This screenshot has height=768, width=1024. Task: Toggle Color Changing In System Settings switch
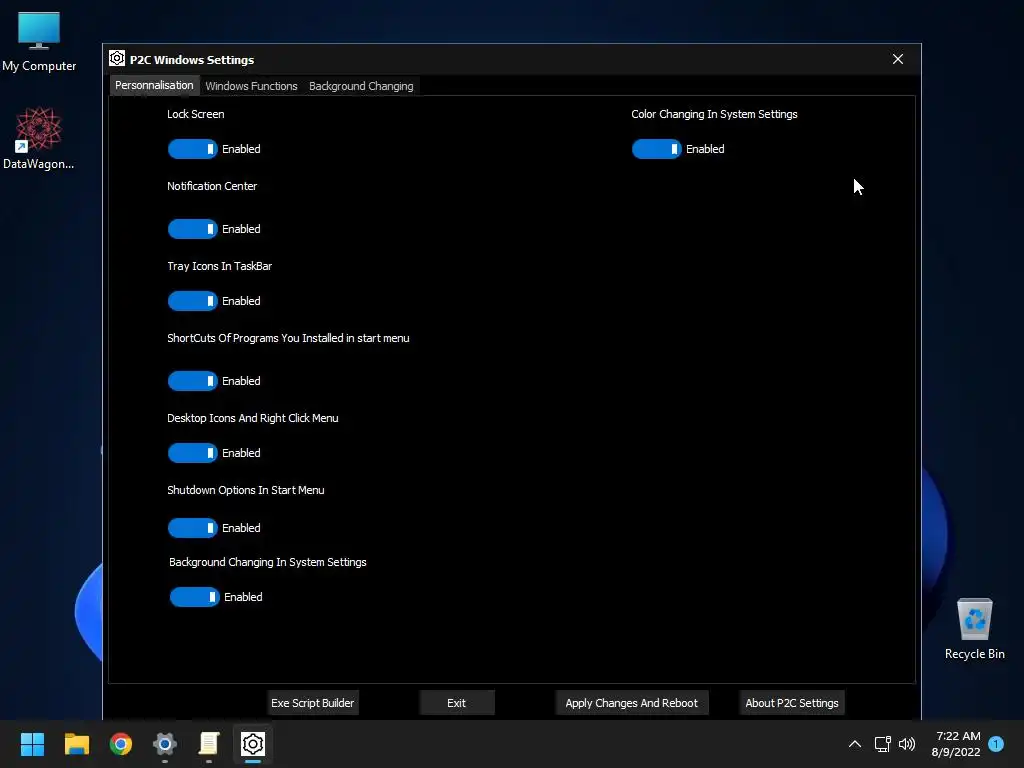656,149
